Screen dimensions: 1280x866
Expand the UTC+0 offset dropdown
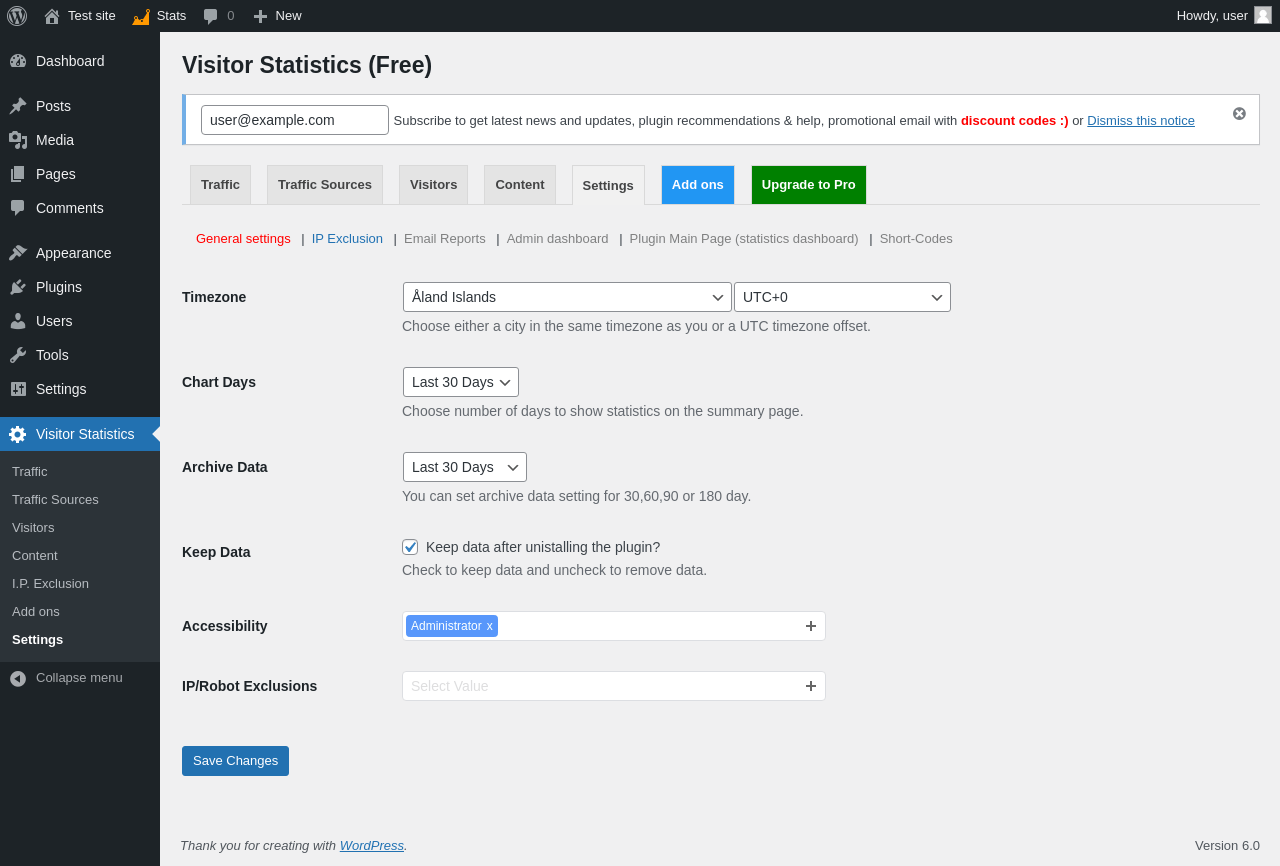[x=842, y=297]
